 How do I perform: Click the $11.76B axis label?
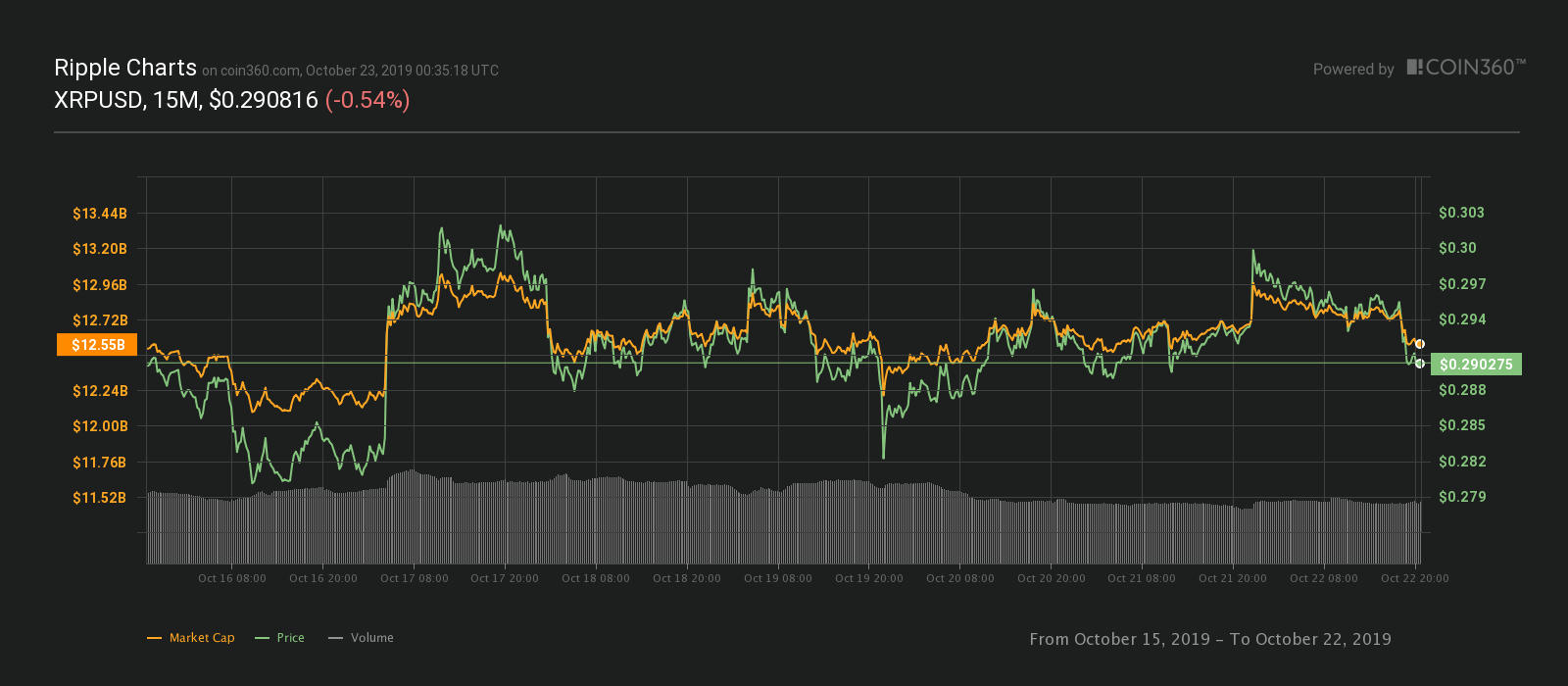point(100,463)
